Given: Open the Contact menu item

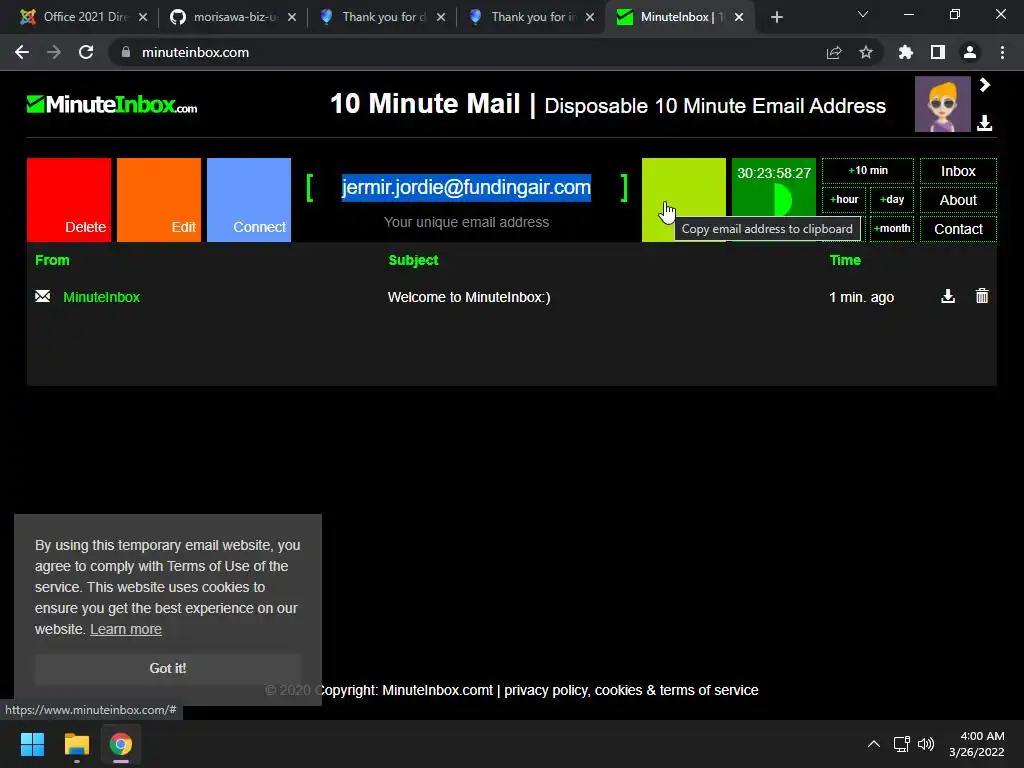Looking at the screenshot, I should (958, 229).
